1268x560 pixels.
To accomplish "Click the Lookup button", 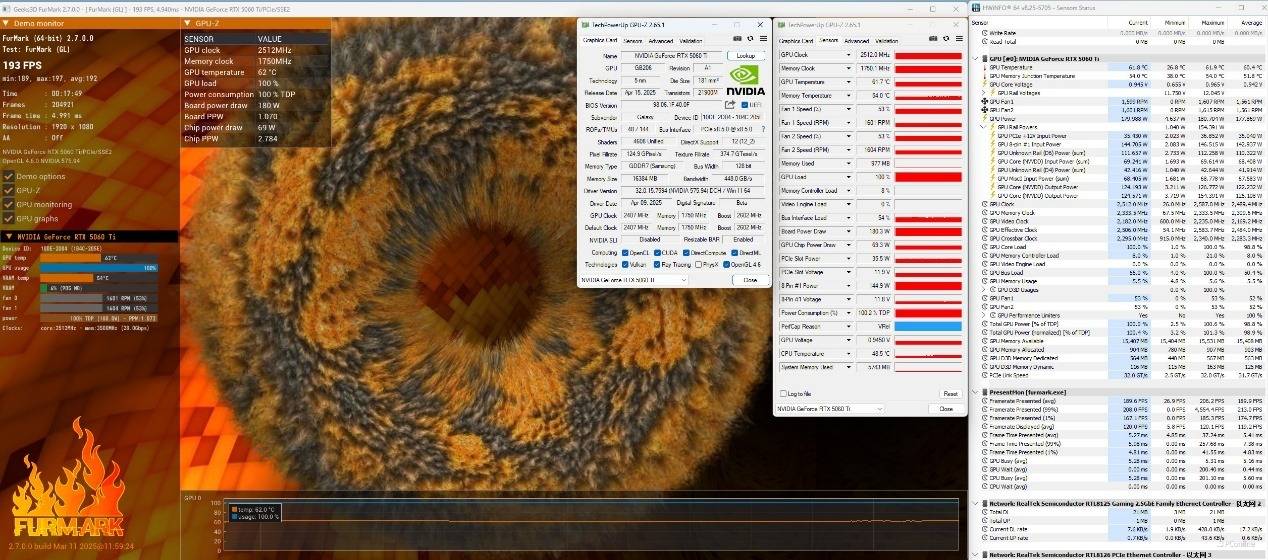I will click(x=745, y=56).
